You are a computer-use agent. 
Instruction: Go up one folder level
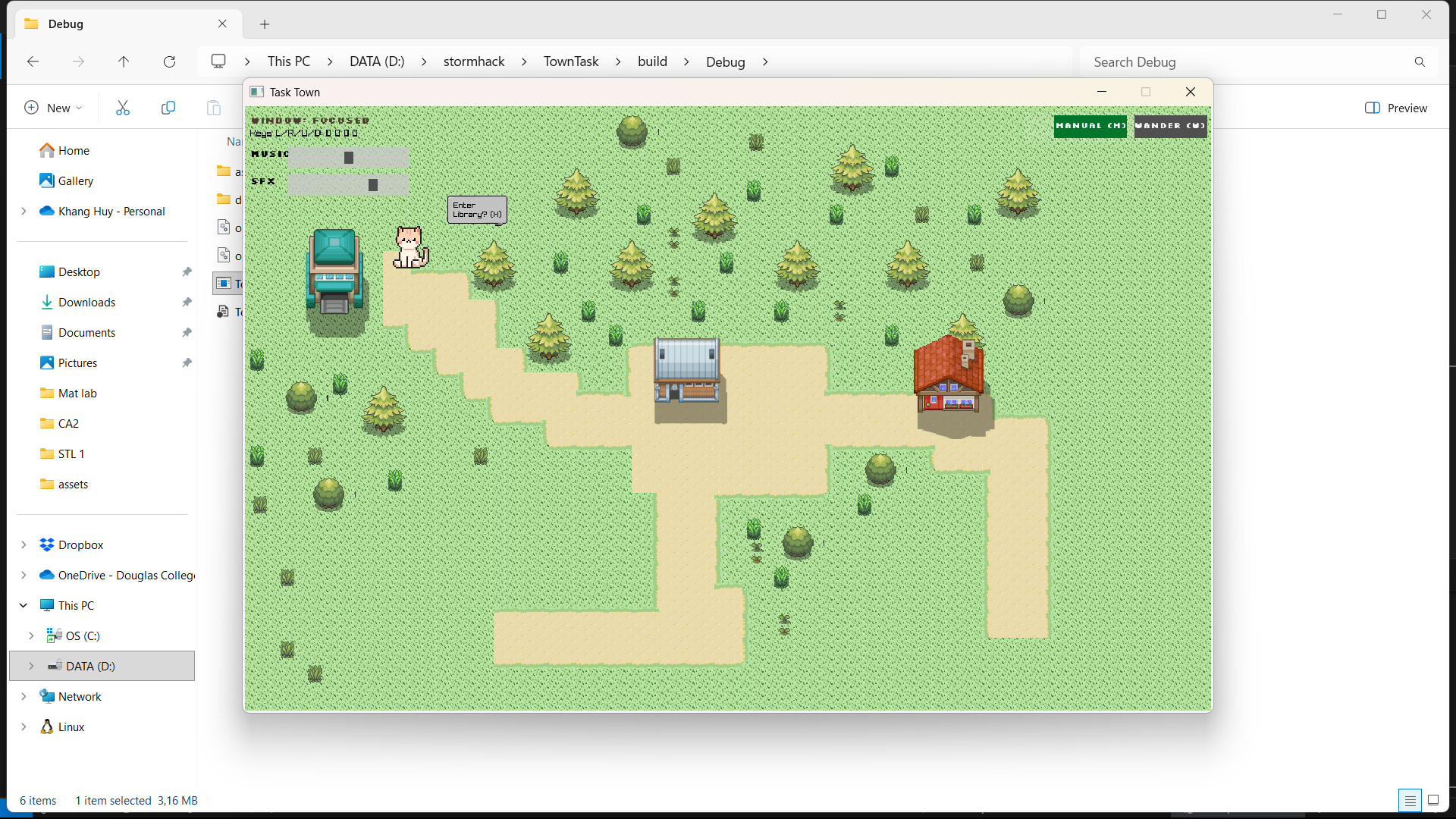[x=124, y=61]
